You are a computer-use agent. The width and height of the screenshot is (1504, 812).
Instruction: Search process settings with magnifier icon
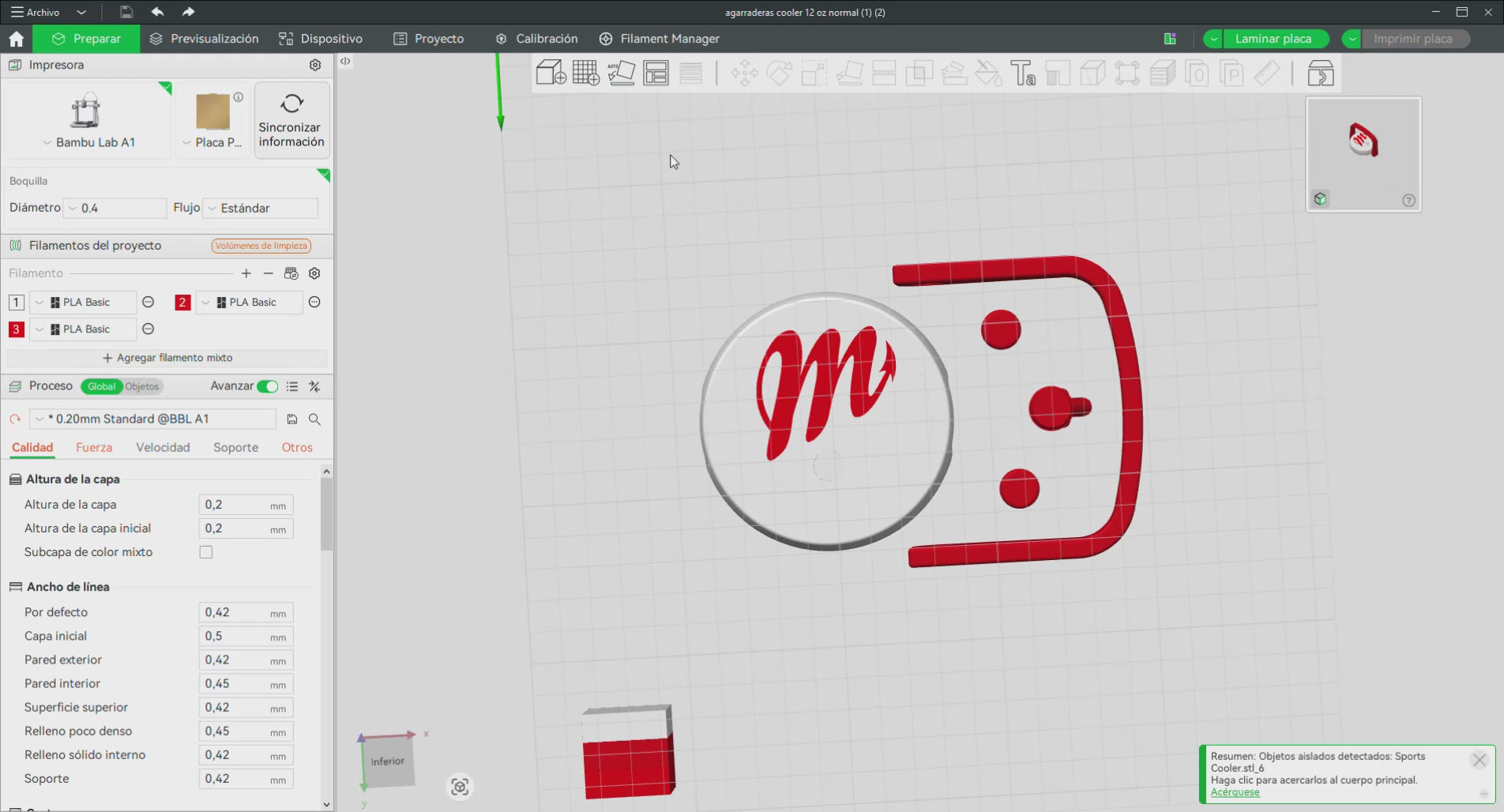tap(314, 419)
